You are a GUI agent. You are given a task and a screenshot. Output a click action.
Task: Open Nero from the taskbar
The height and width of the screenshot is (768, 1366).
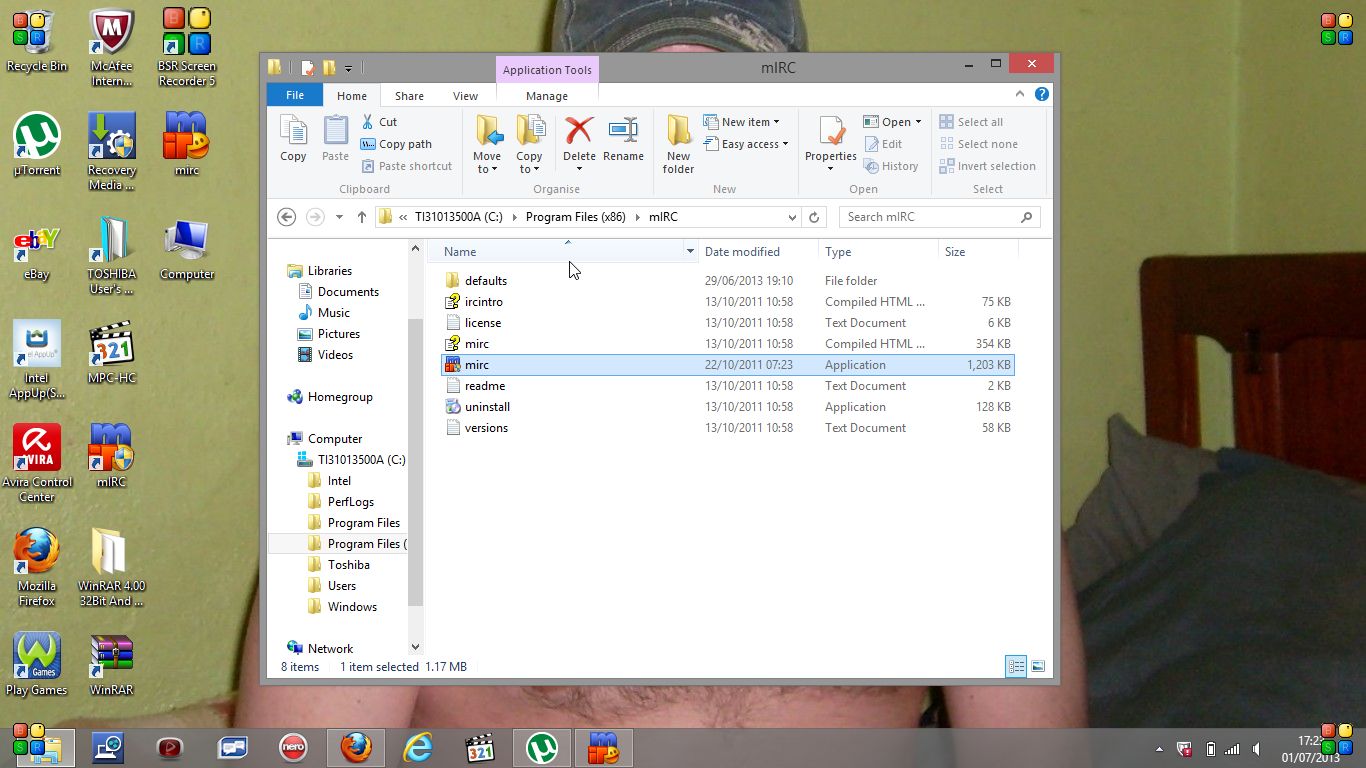(x=293, y=747)
